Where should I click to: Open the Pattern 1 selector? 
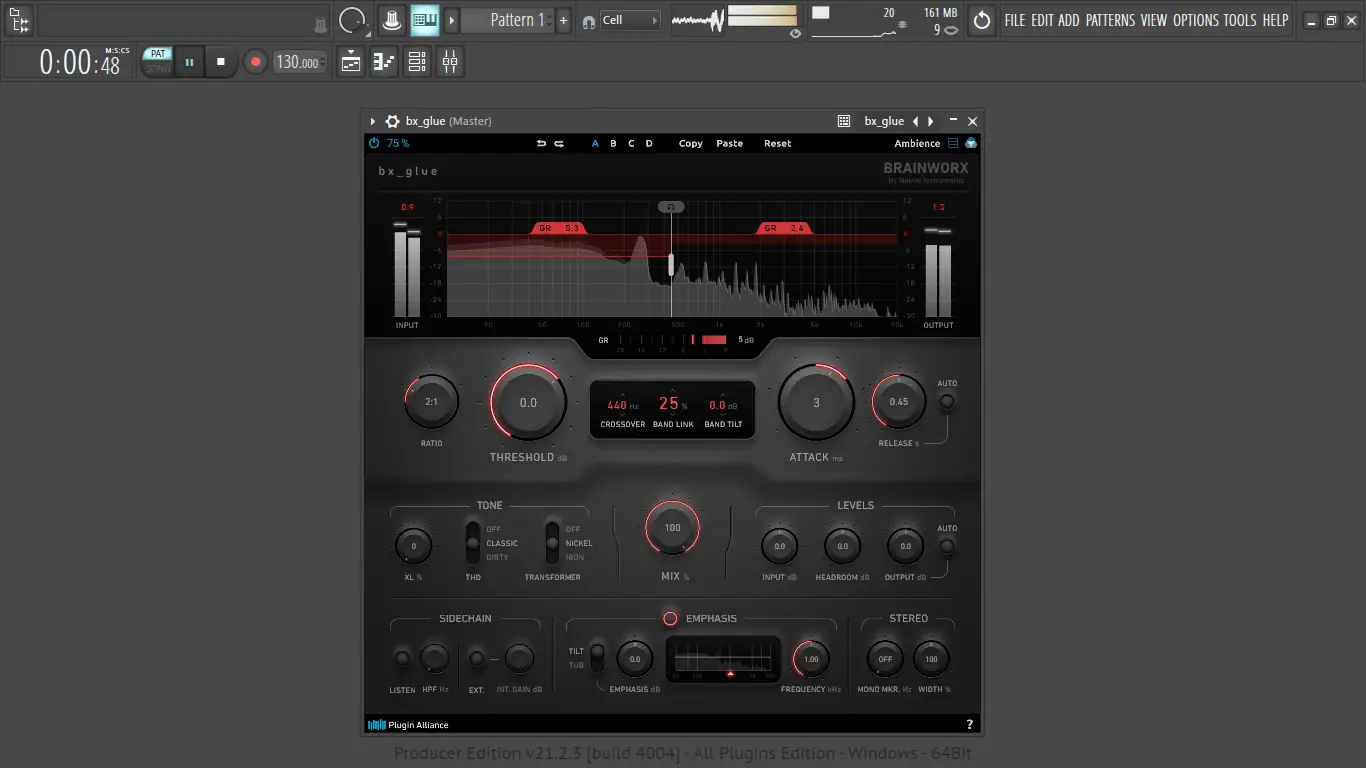[x=512, y=20]
